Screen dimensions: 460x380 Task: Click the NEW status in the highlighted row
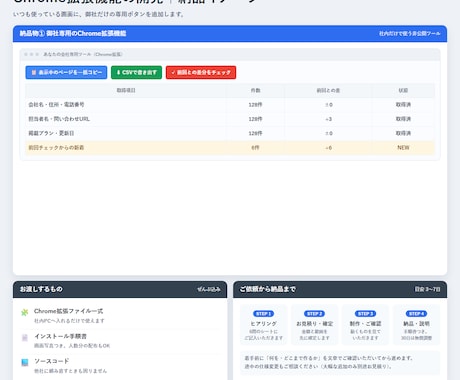[403, 148]
